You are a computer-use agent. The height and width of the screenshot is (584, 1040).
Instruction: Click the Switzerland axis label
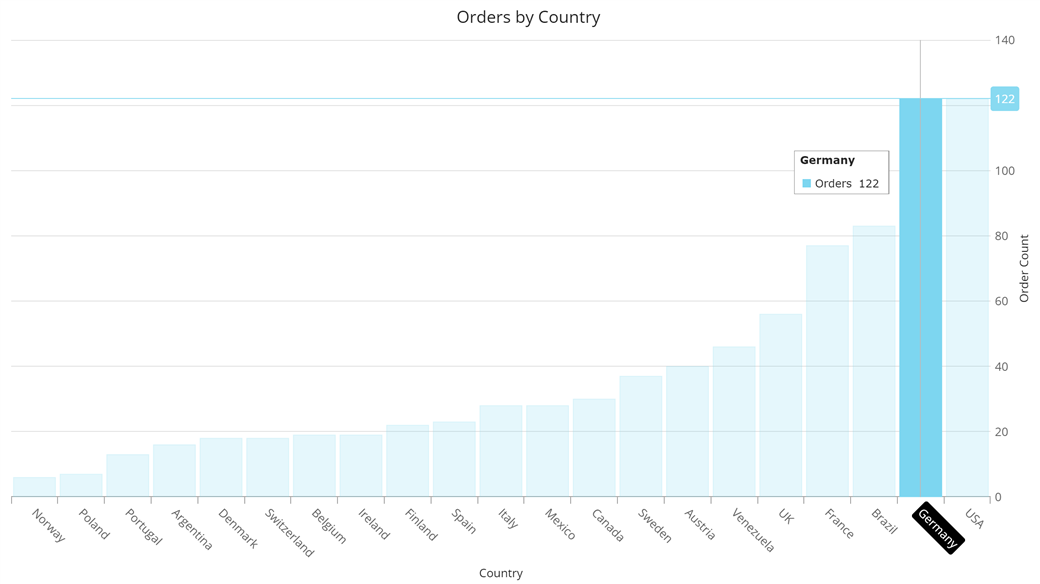point(290,532)
